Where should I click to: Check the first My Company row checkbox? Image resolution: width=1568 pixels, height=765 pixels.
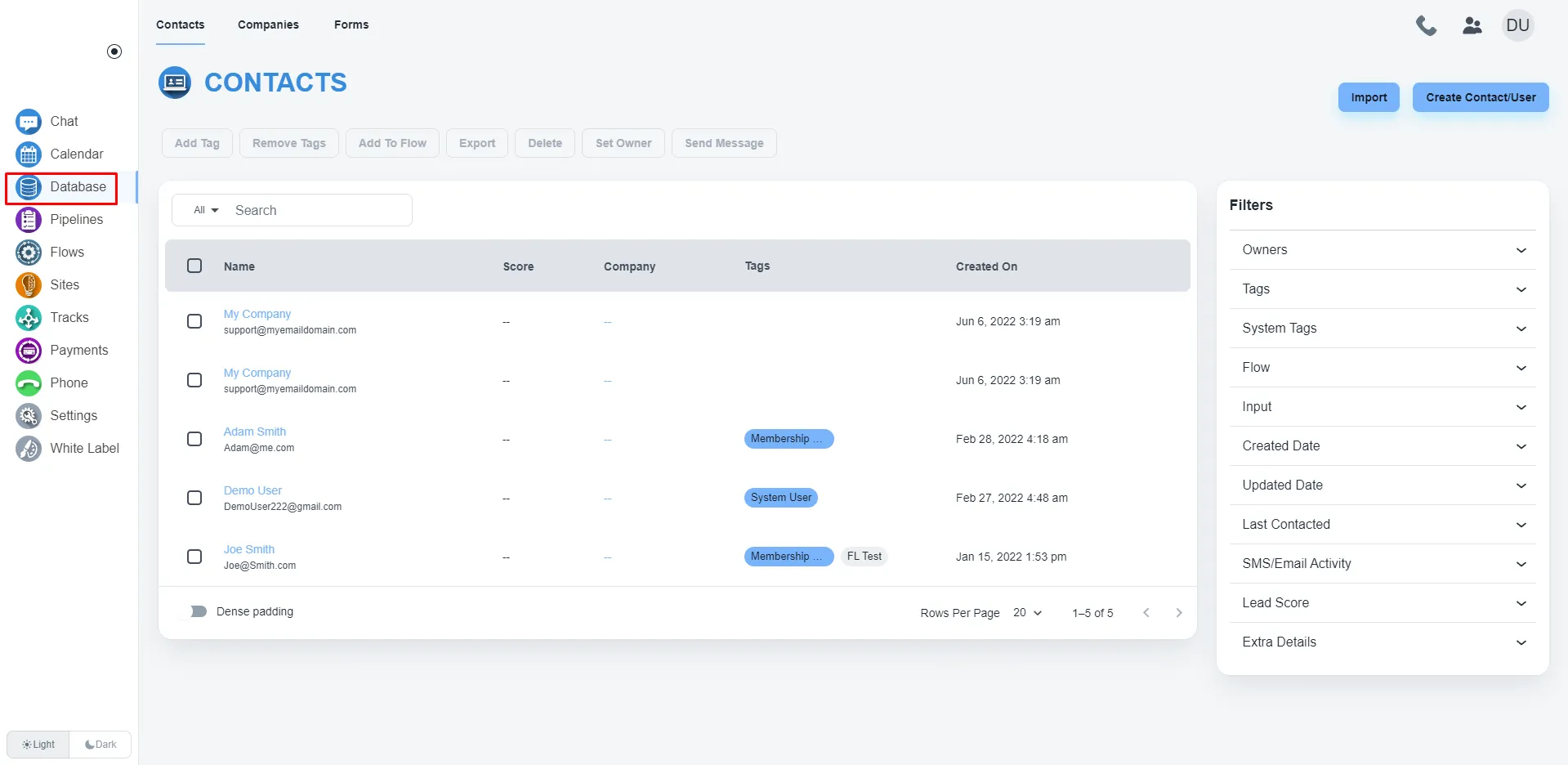click(x=194, y=321)
